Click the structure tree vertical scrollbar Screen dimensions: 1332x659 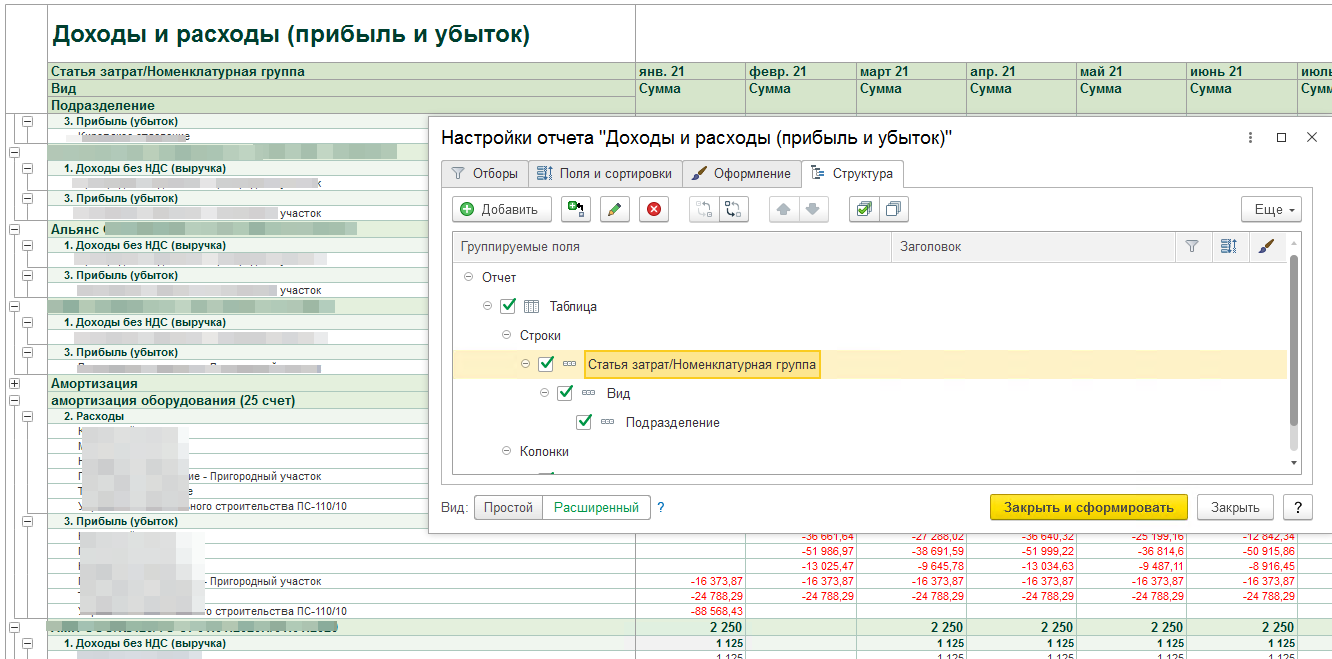point(1294,340)
